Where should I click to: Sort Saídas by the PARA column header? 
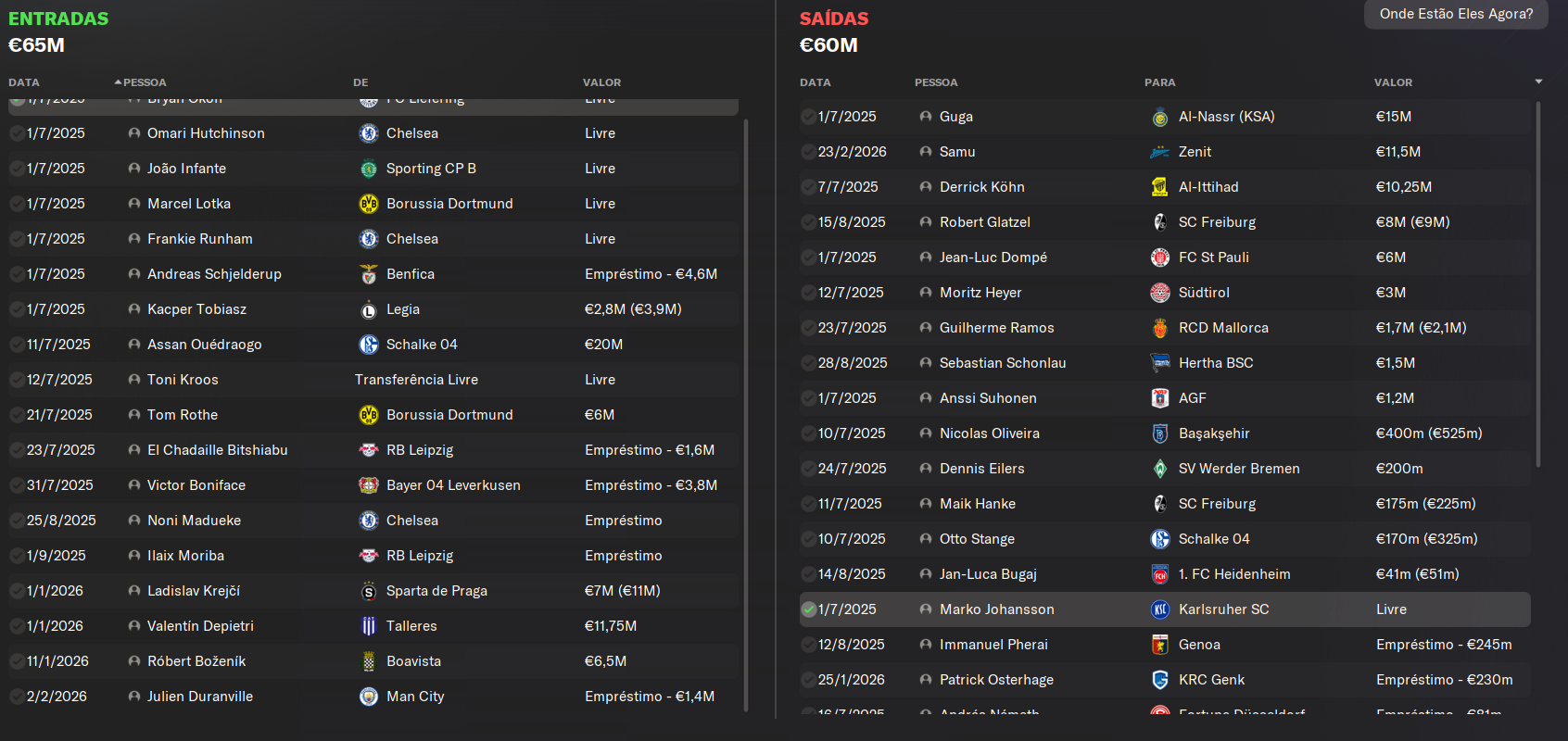(1159, 82)
